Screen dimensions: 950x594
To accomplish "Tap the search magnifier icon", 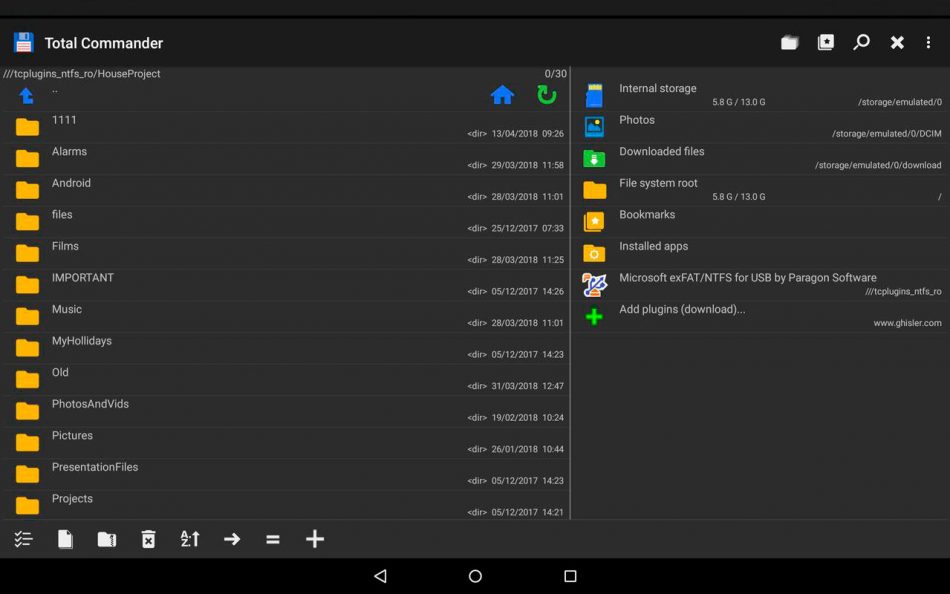I will pos(861,42).
